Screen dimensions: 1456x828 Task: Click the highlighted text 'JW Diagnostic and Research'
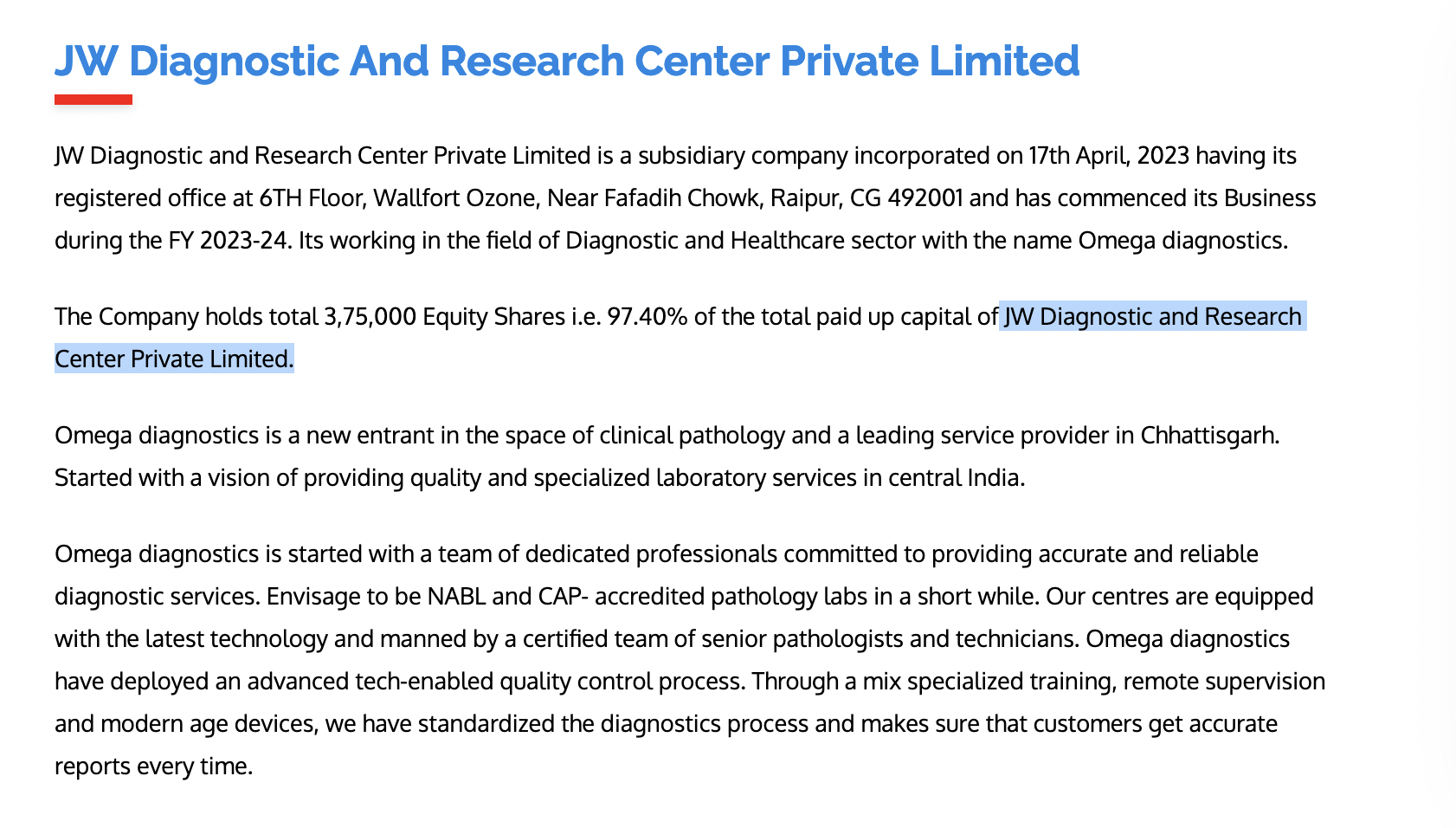point(1152,316)
